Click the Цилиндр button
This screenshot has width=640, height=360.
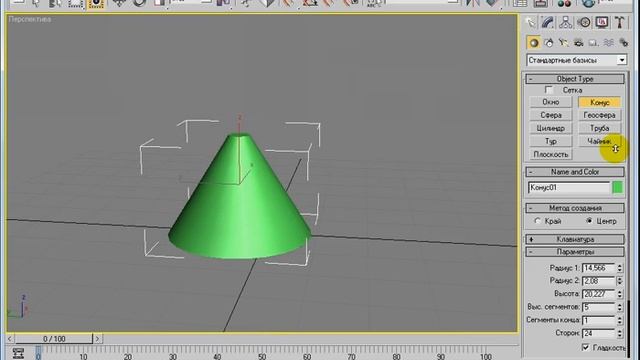tap(551, 128)
